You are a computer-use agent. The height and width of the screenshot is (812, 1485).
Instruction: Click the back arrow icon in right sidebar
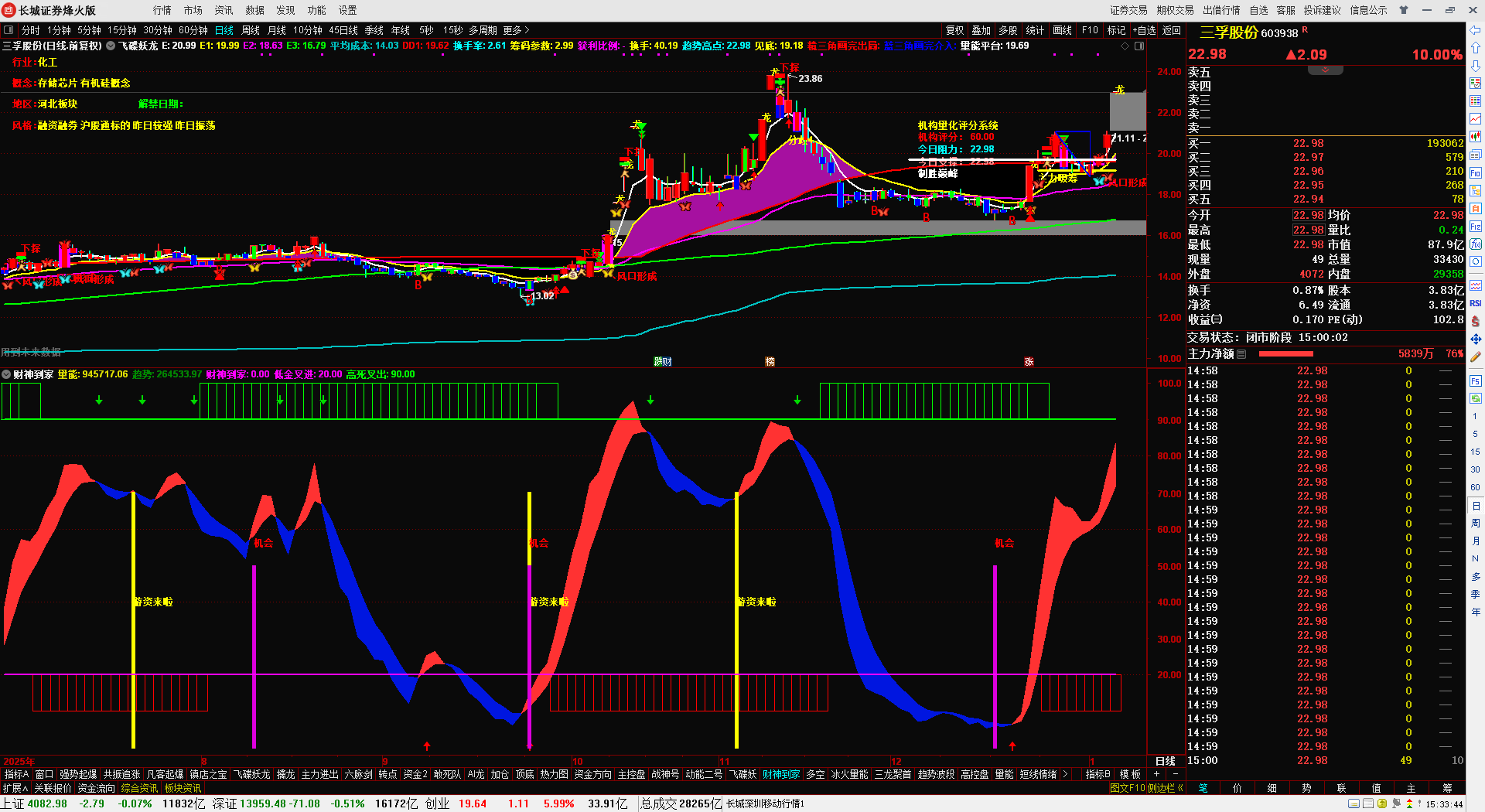1476,30
